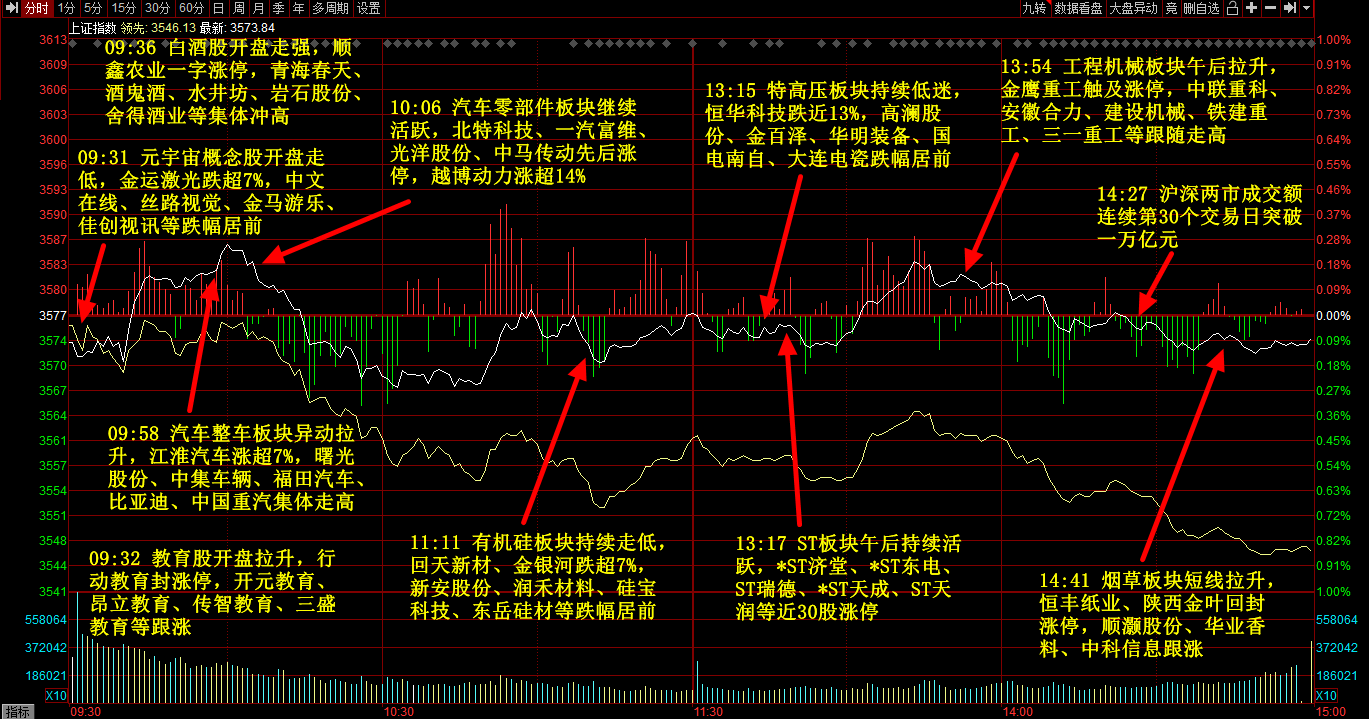Click the 设置 settings button

pos(368,8)
